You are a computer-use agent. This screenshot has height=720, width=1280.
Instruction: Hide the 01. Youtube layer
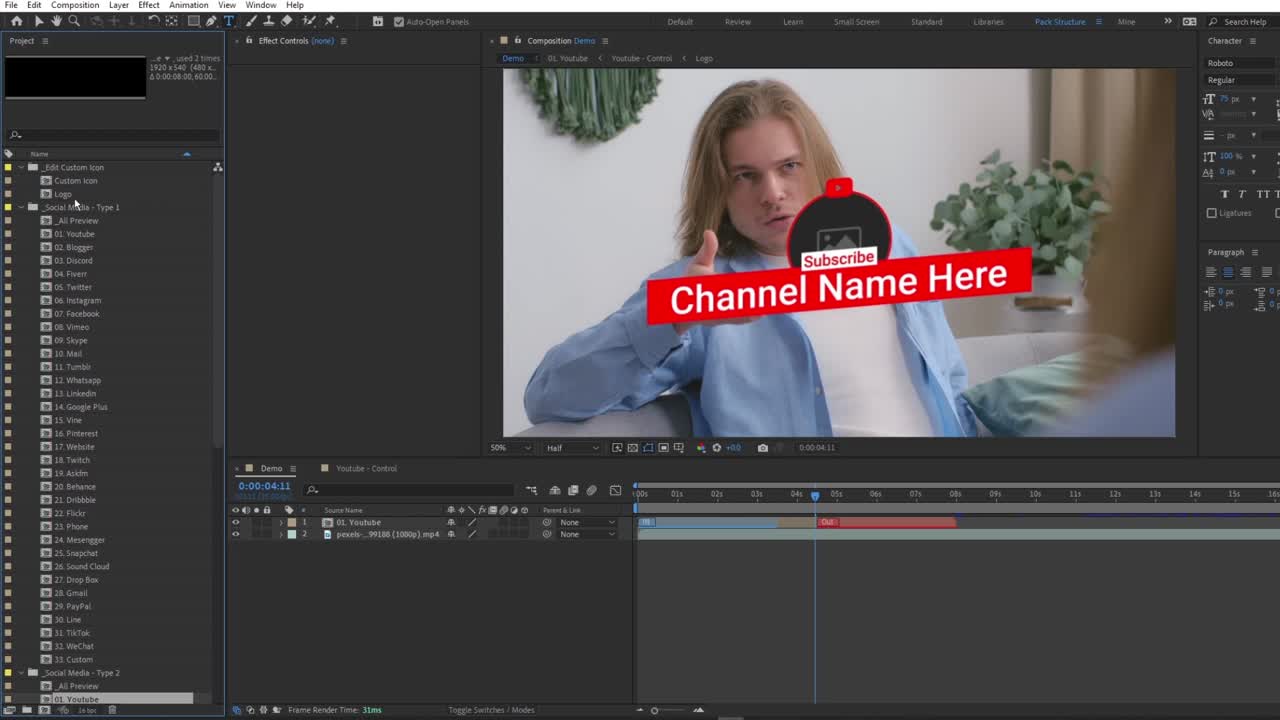pyautogui.click(x=236, y=522)
